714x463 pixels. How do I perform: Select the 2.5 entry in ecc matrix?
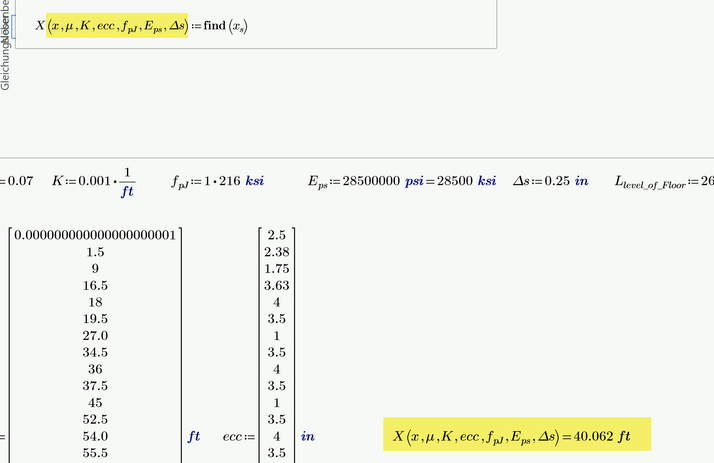click(276, 235)
